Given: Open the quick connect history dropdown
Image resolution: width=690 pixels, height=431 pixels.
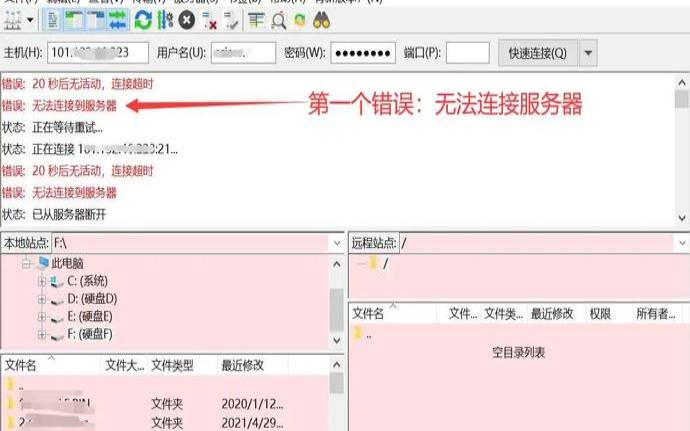Looking at the screenshot, I should click(588, 53).
